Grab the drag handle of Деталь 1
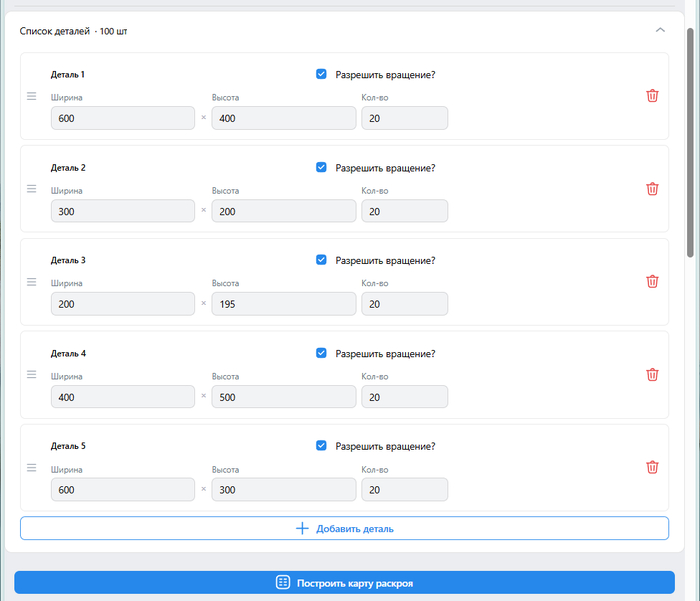The image size is (700, 601). (31, 96)
